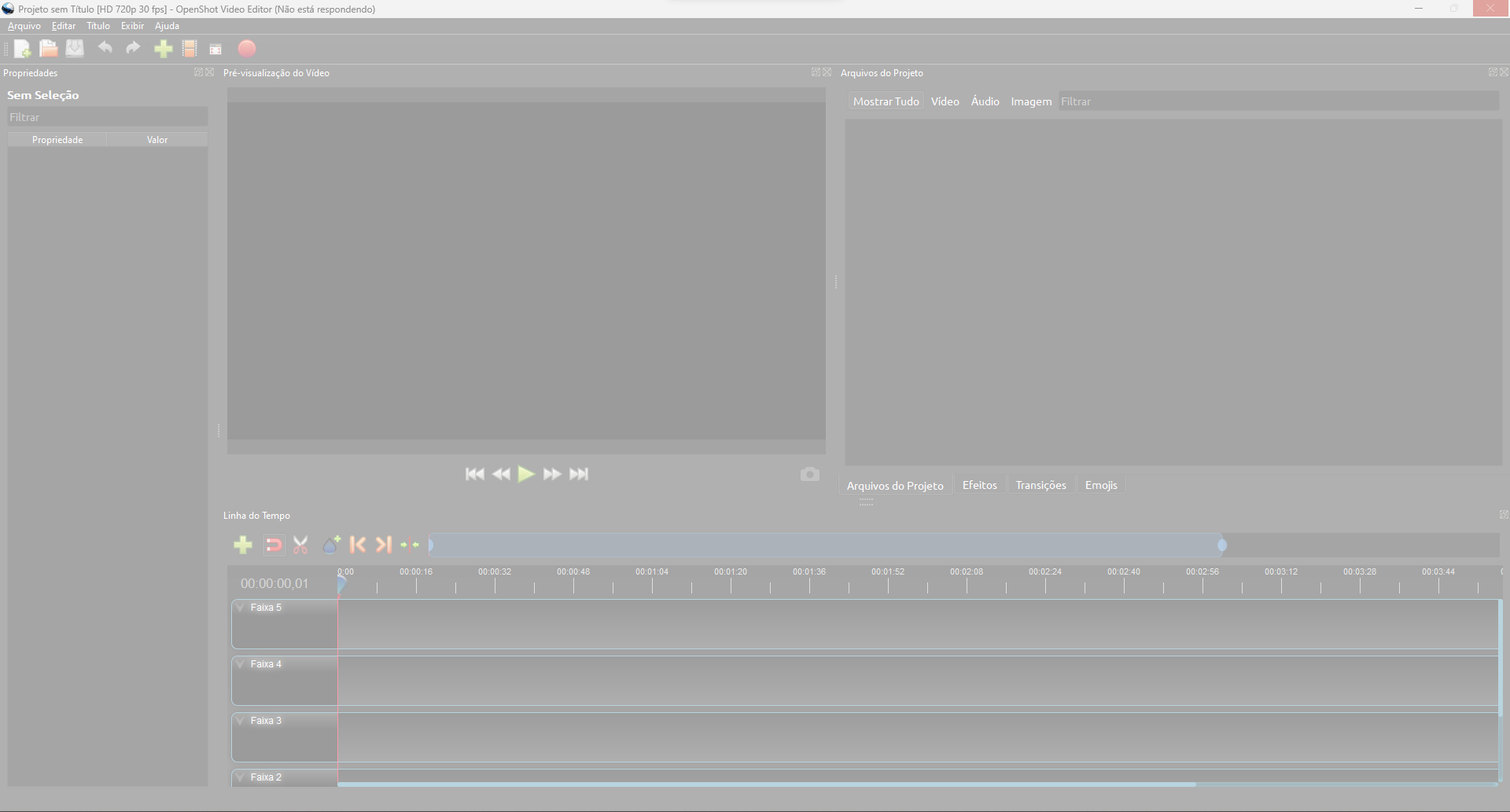Screen dimensions: 1510x812
Task: Create a new project from toolbar
Action: [x=23, y=49]
